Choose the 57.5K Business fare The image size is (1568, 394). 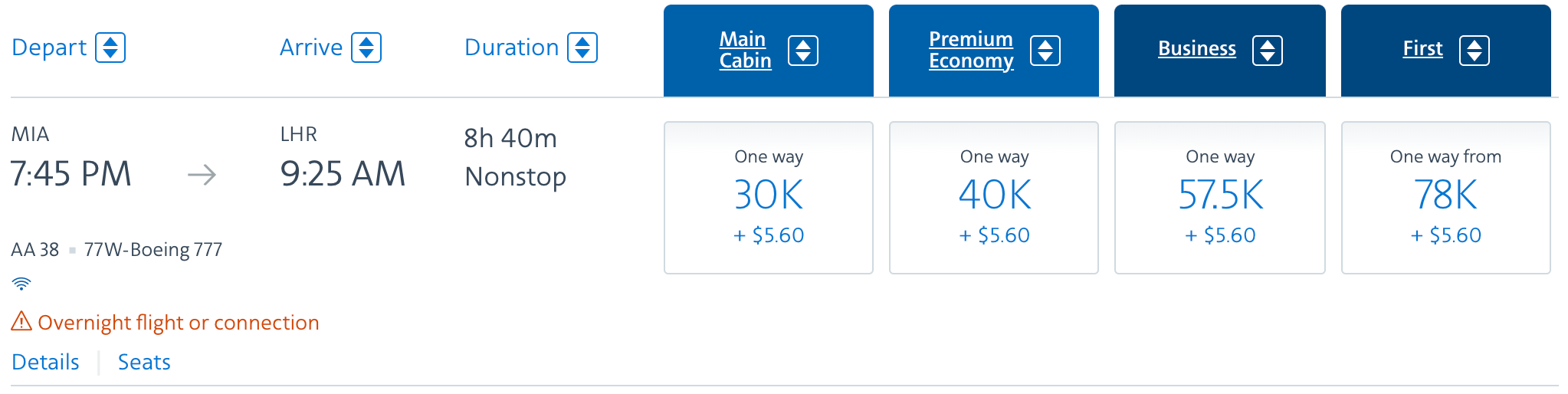(x=1220, y=198)
